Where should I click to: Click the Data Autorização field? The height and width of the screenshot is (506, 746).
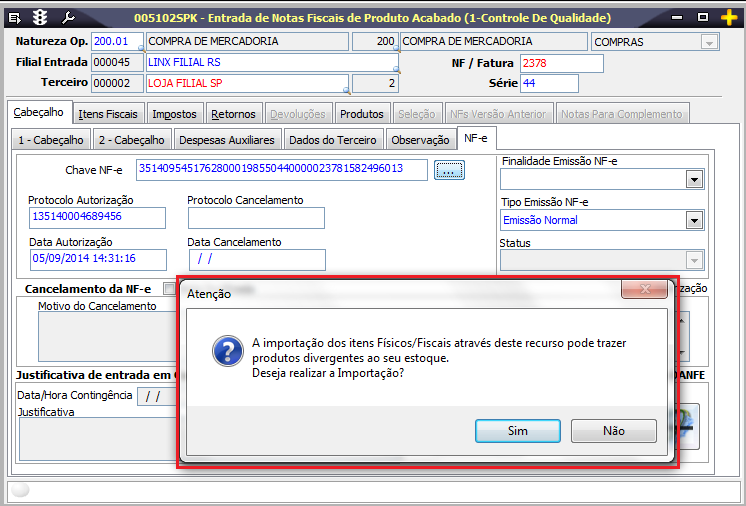[98, 260]
